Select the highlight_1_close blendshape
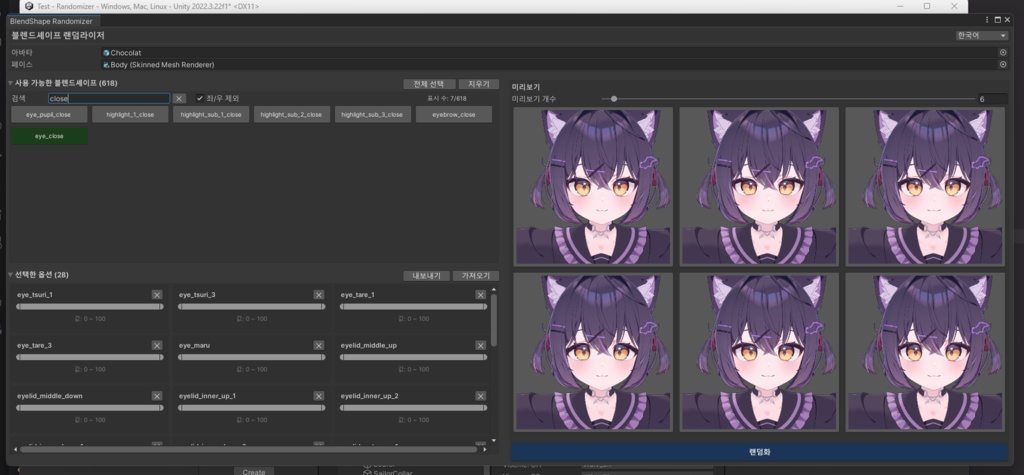Viewport: 1024px width, 475px height. pos(130,114)
